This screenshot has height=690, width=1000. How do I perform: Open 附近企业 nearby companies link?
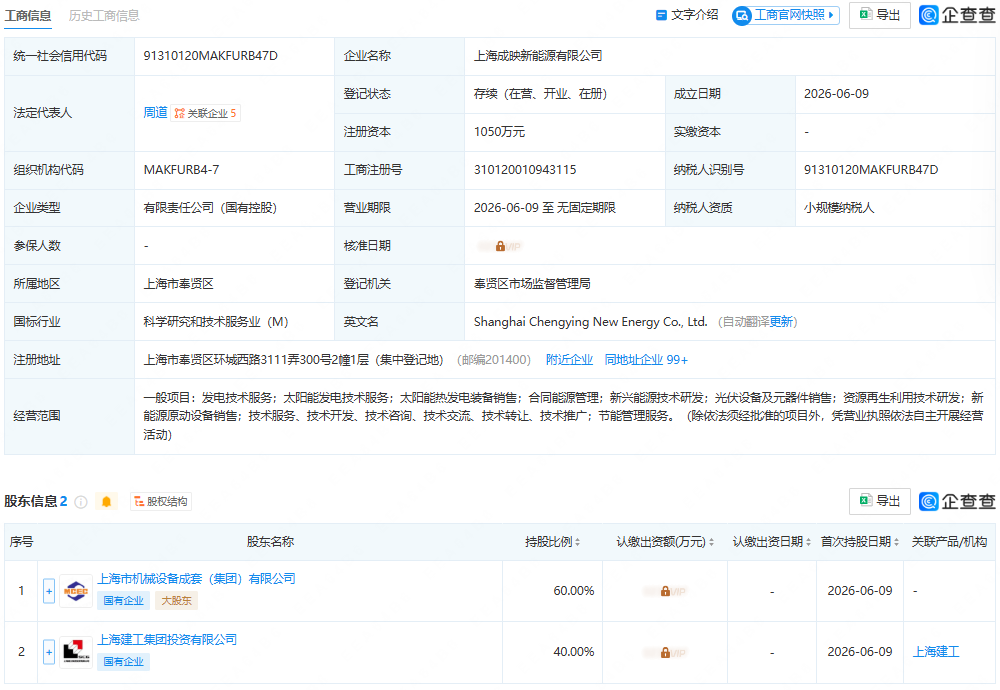click(570, 360)
